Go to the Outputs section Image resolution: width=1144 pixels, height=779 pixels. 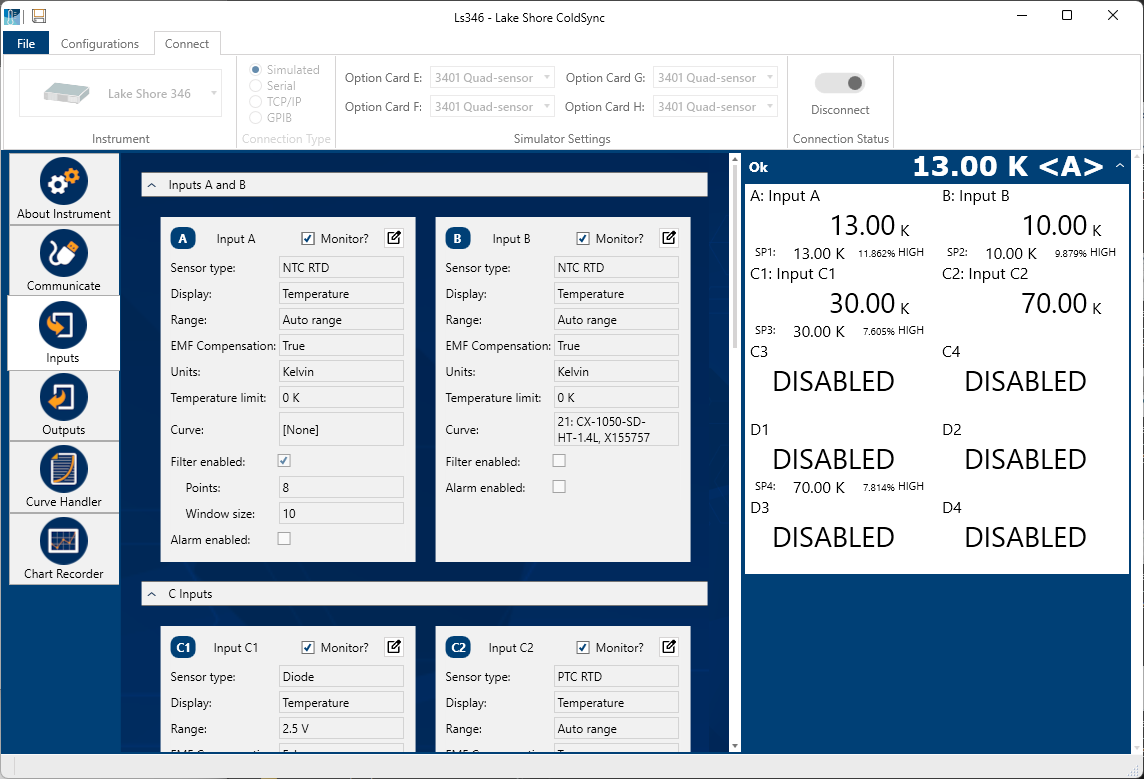pyautogui.click(x=64, y=405)
